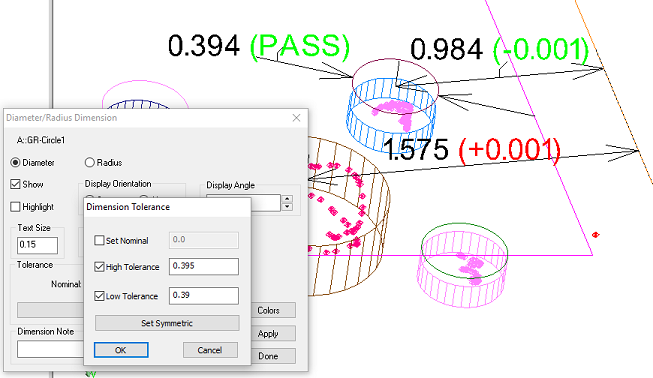Click the Low Tolerance value field
Viewport: 653px width, 378px height.
[204, 296]
